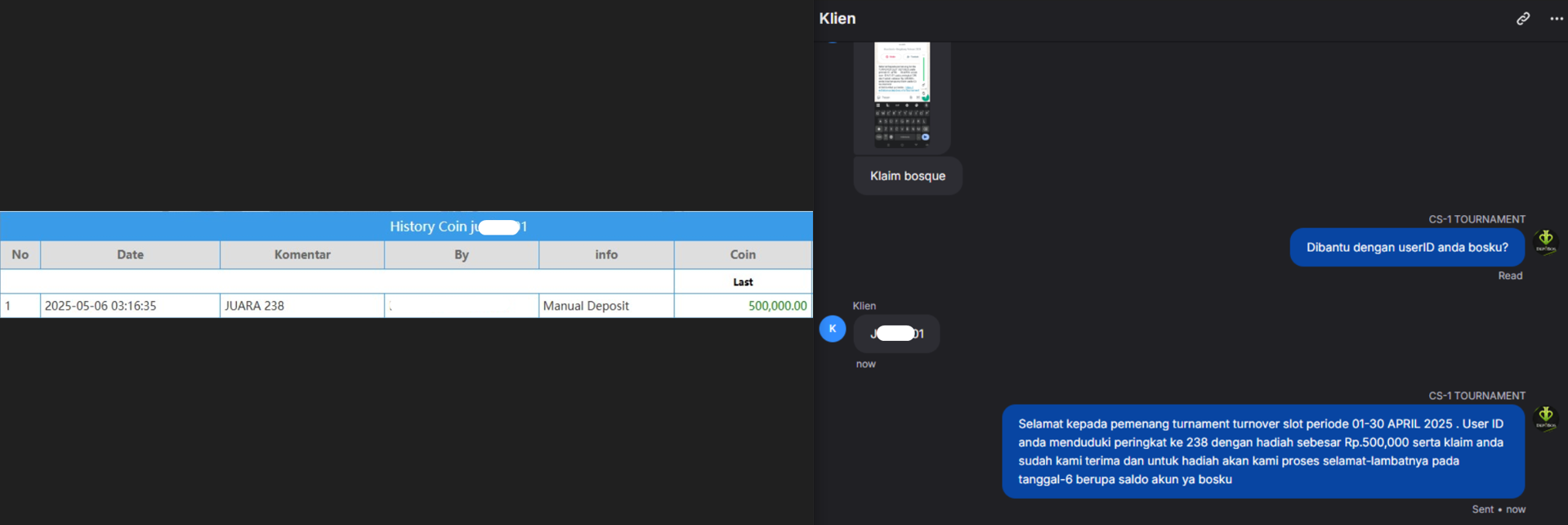Click the 'JUARA 238' comment cell

(x=302, y=306)
